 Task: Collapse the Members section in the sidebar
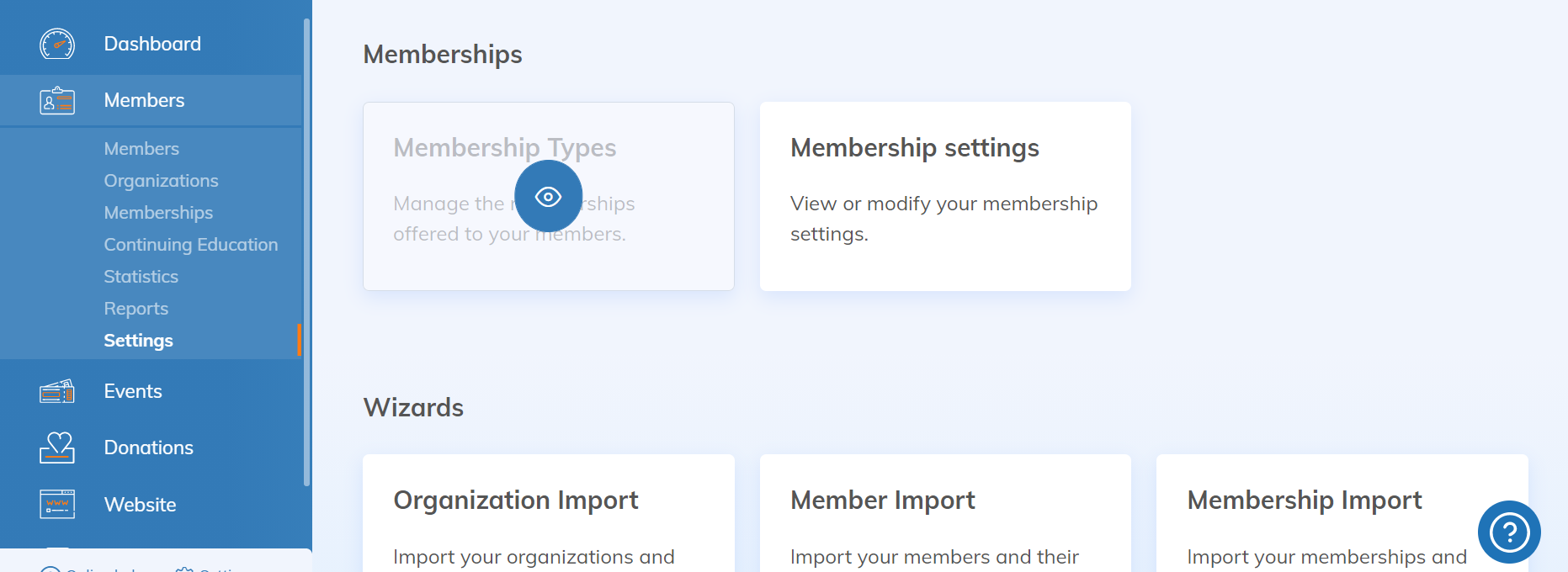pos(144,101)
